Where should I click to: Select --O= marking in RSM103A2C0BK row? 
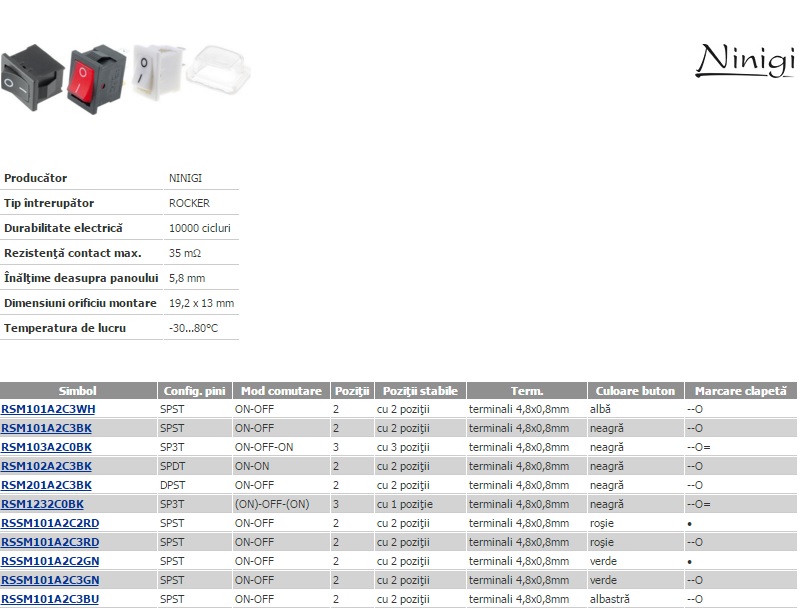699,447
